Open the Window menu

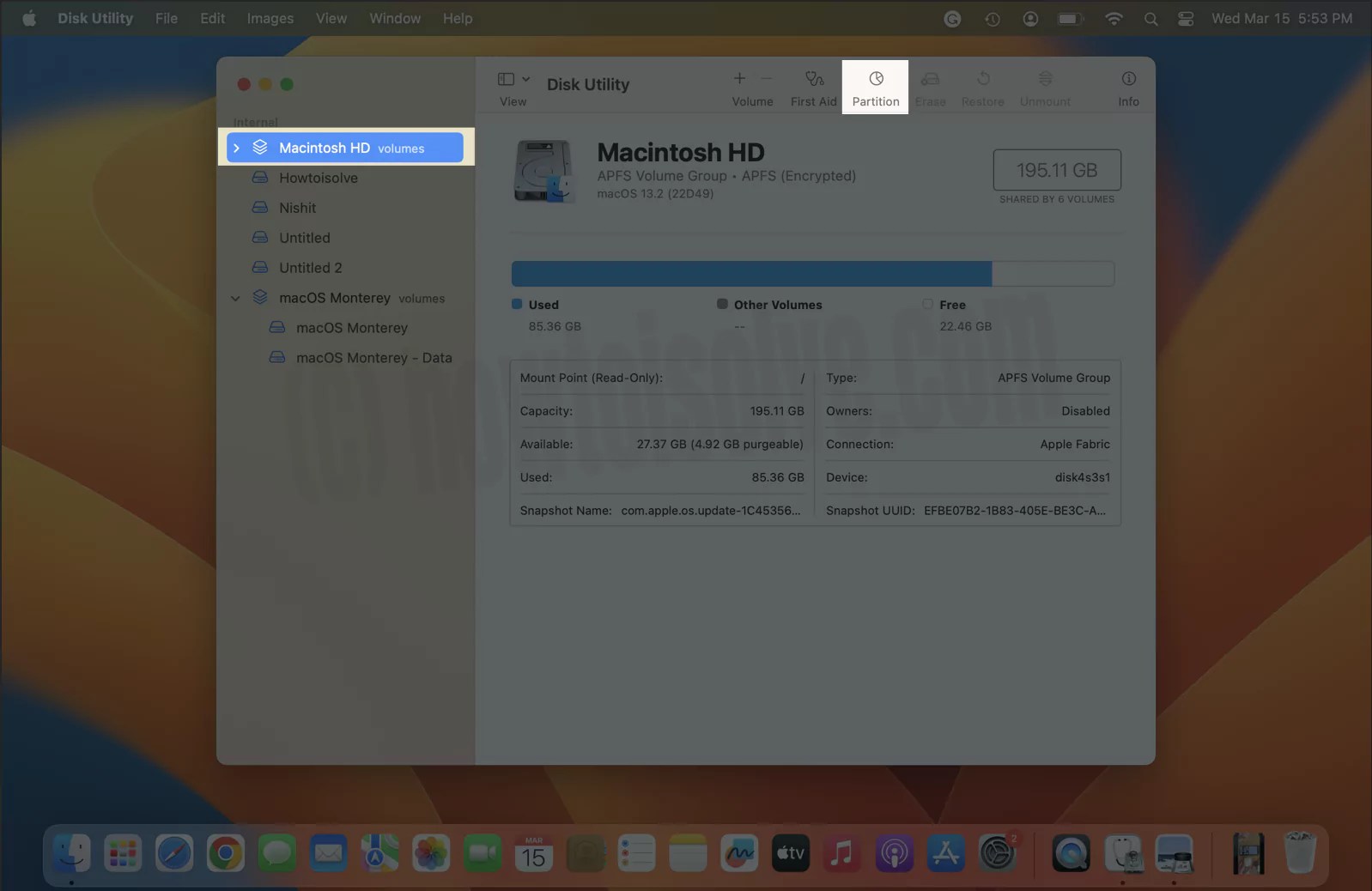(x=395, y=18)
